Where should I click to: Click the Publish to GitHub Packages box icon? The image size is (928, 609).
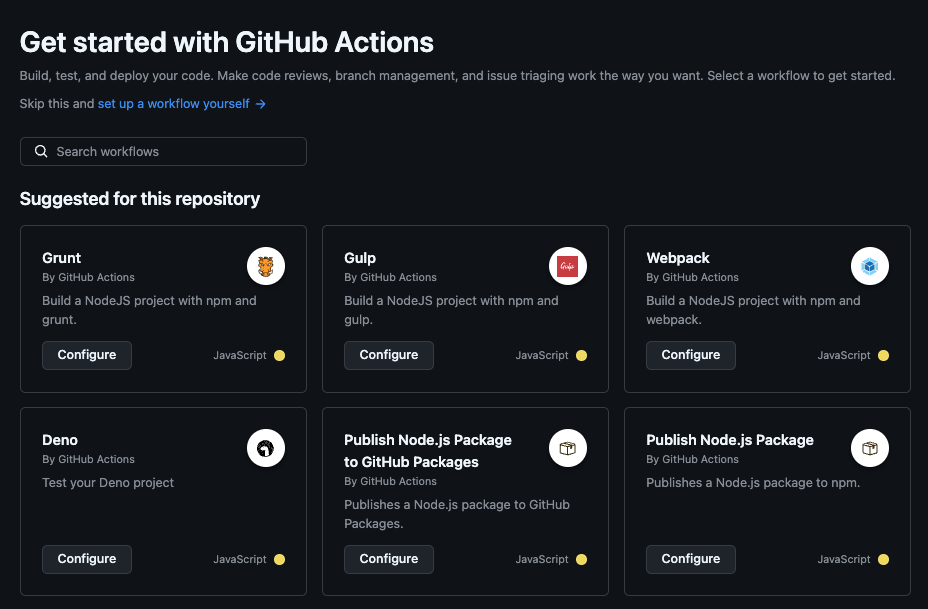568,448
